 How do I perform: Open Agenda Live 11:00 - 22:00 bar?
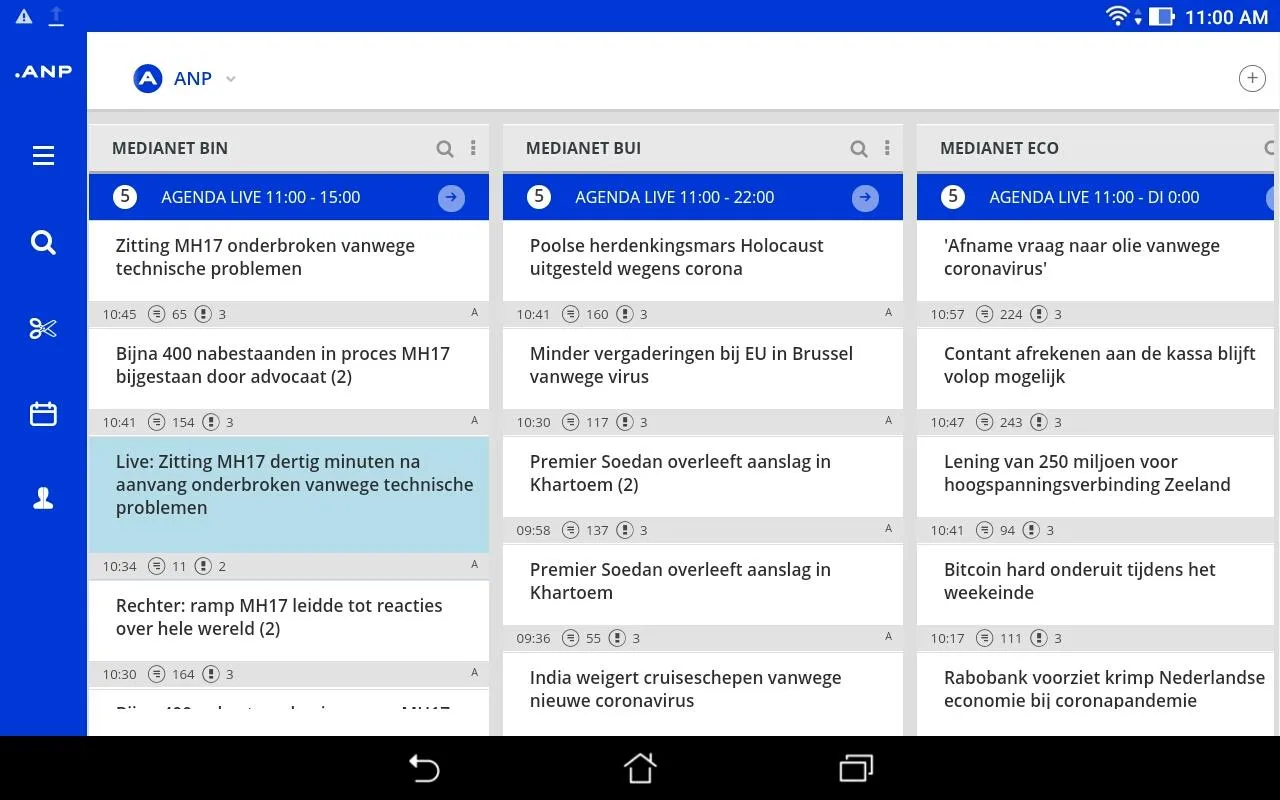pyautogui.click(x=703, y=197)
